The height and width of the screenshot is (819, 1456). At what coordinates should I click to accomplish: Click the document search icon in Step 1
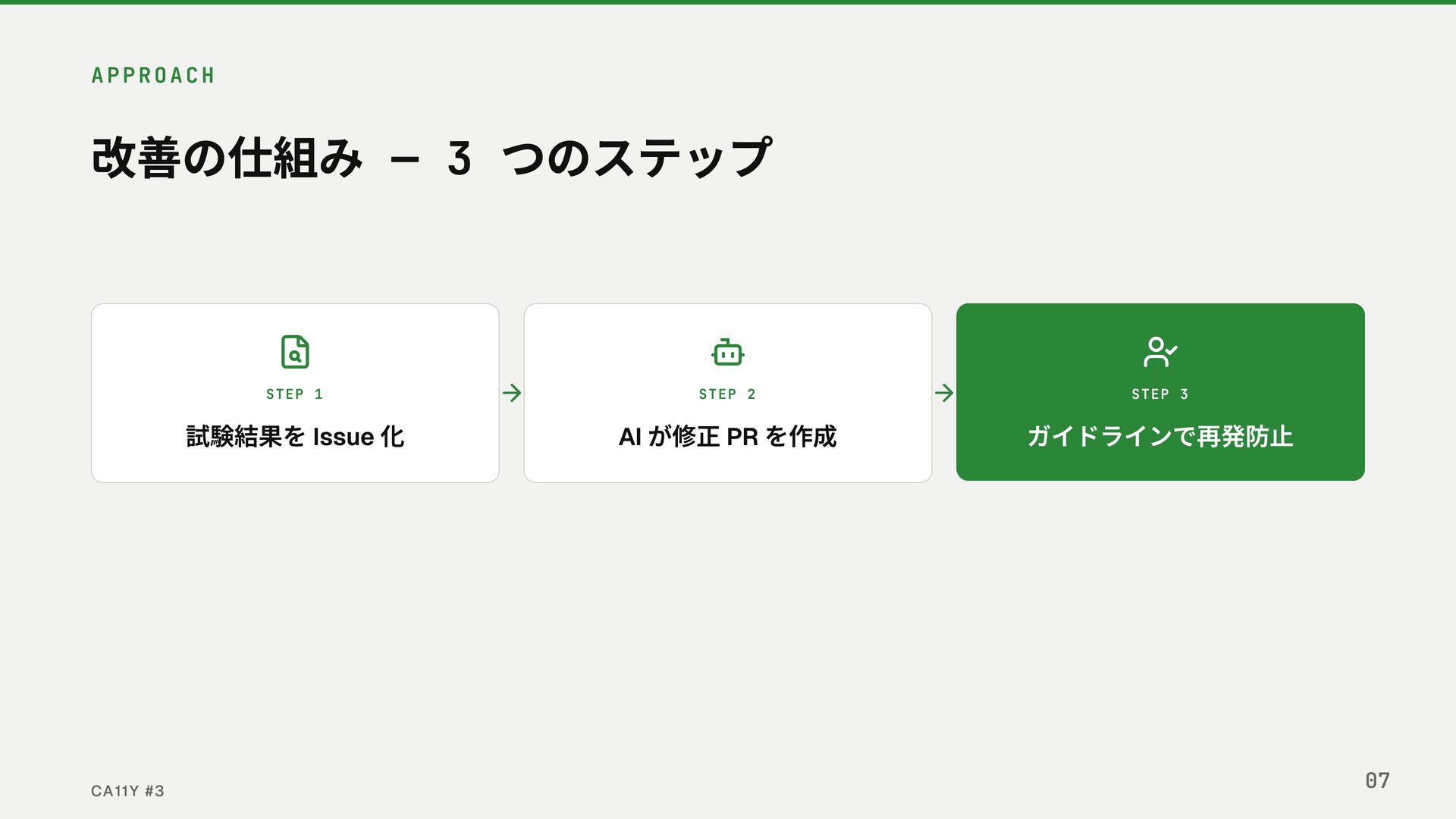tap(295, 352)
